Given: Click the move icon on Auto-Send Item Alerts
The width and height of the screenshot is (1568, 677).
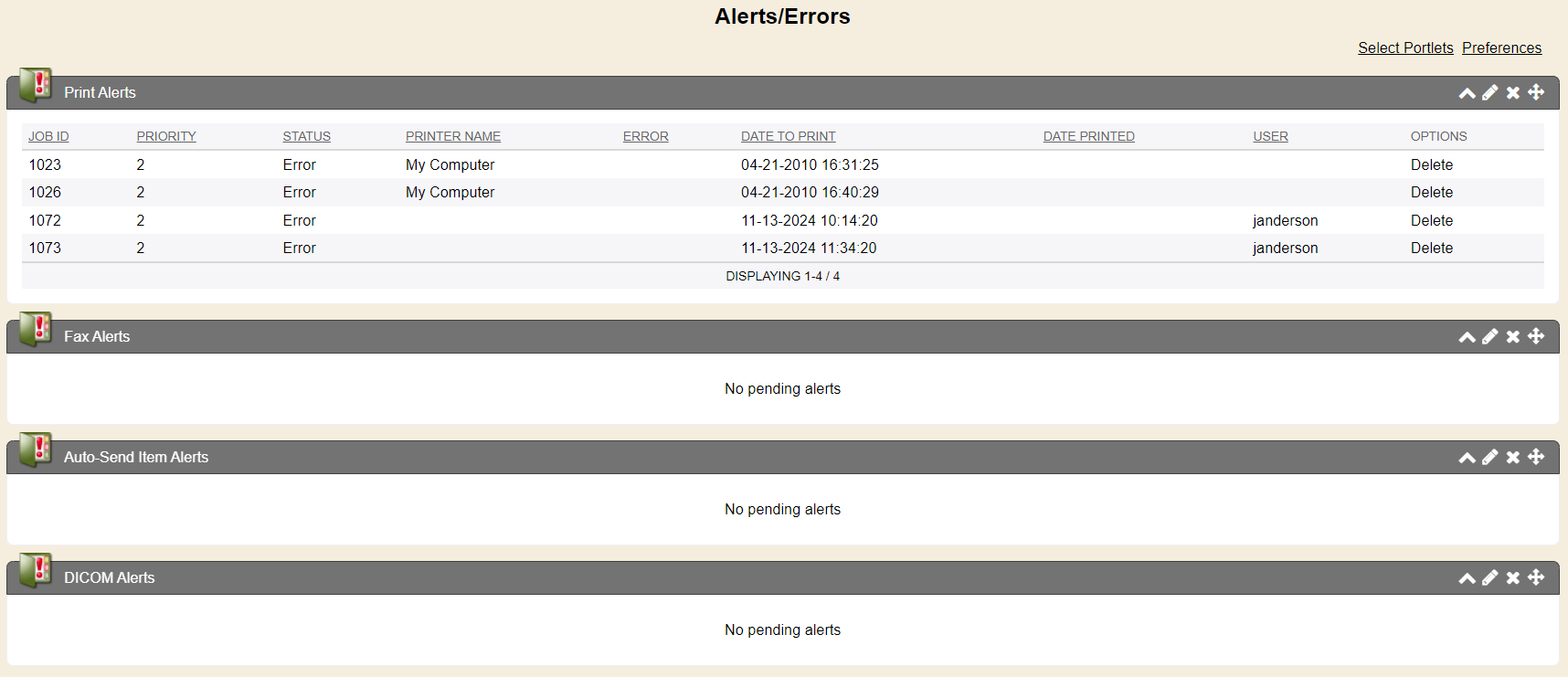Looking at the screenshot, I should 1536,457.
